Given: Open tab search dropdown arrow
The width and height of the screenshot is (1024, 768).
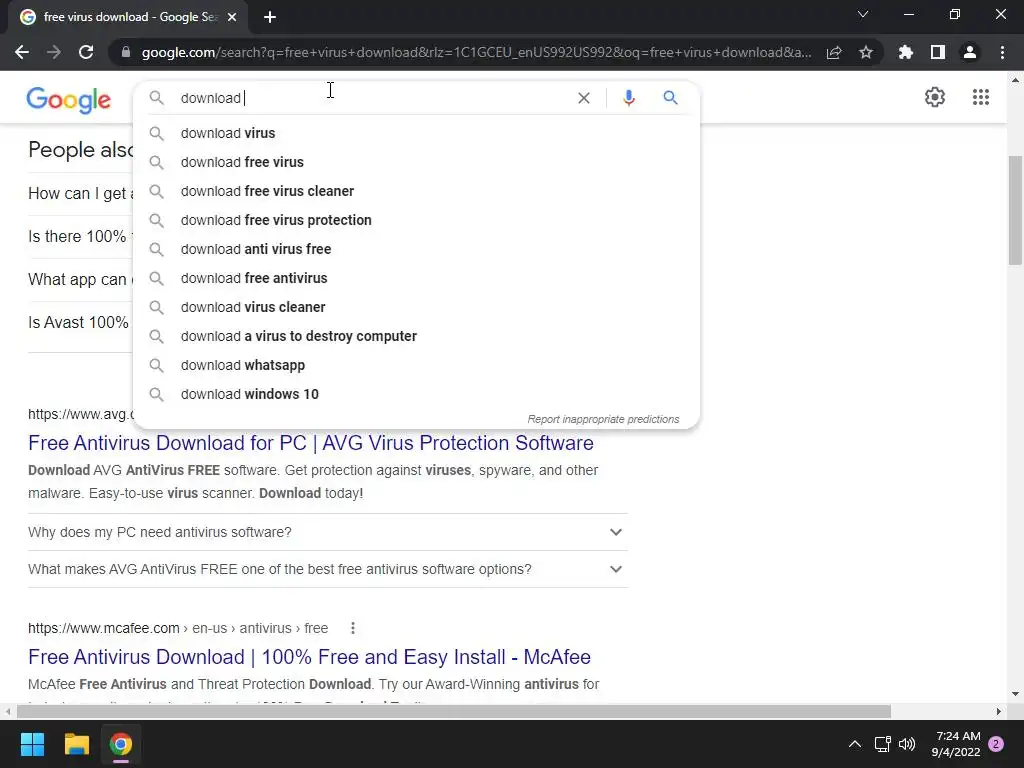Looking at the screenshot, I should pos(863,14).
